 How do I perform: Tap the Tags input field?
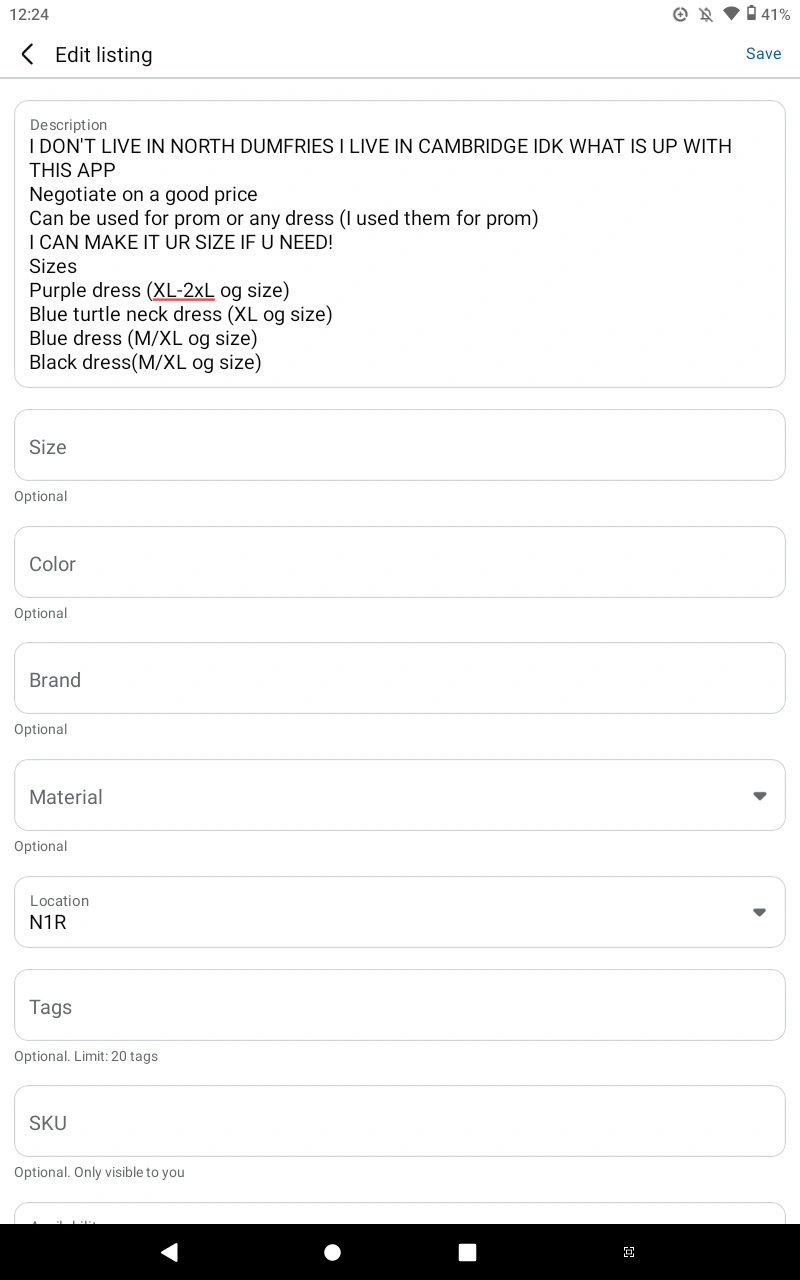point(400,1005)
